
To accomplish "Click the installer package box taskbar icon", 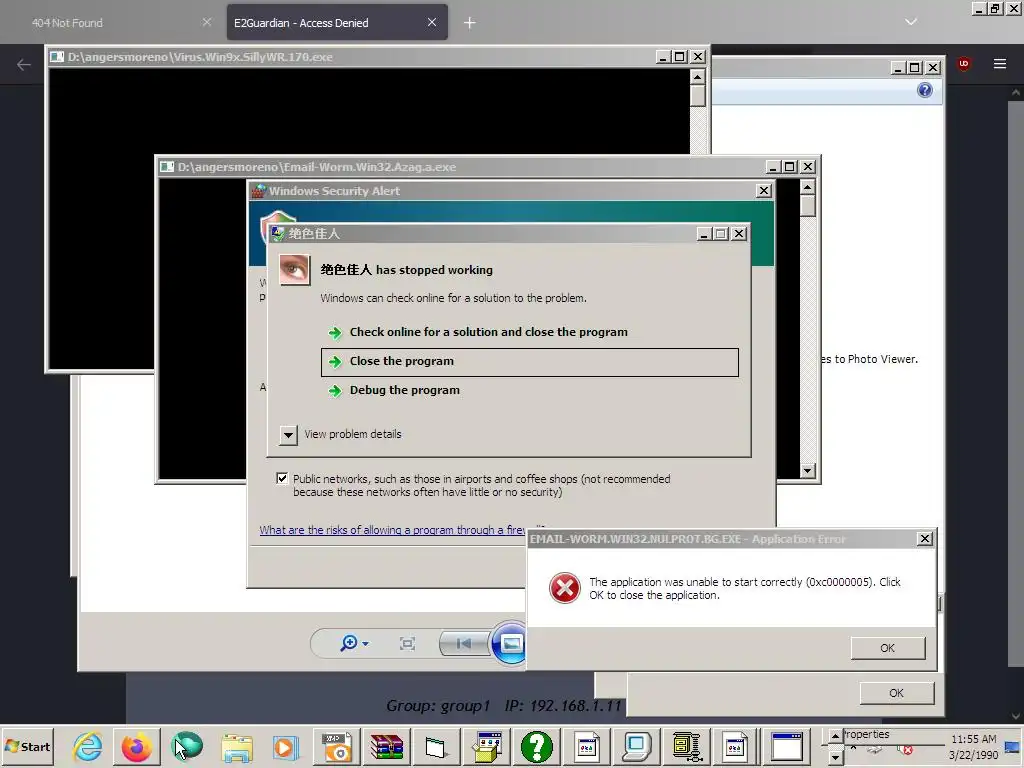I will (x=487, y=747).
